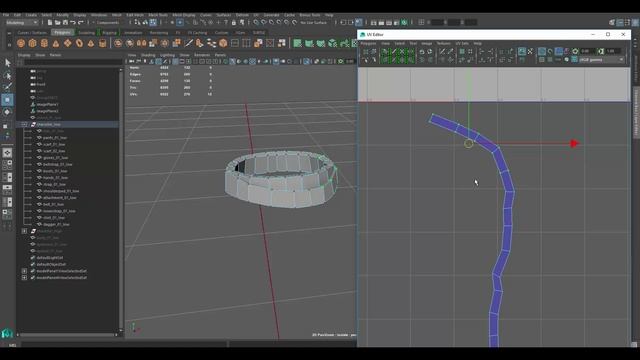Click the Save Scene icon
The height and width of the screenshot is (360, 640).
click(x=64, y=22)
